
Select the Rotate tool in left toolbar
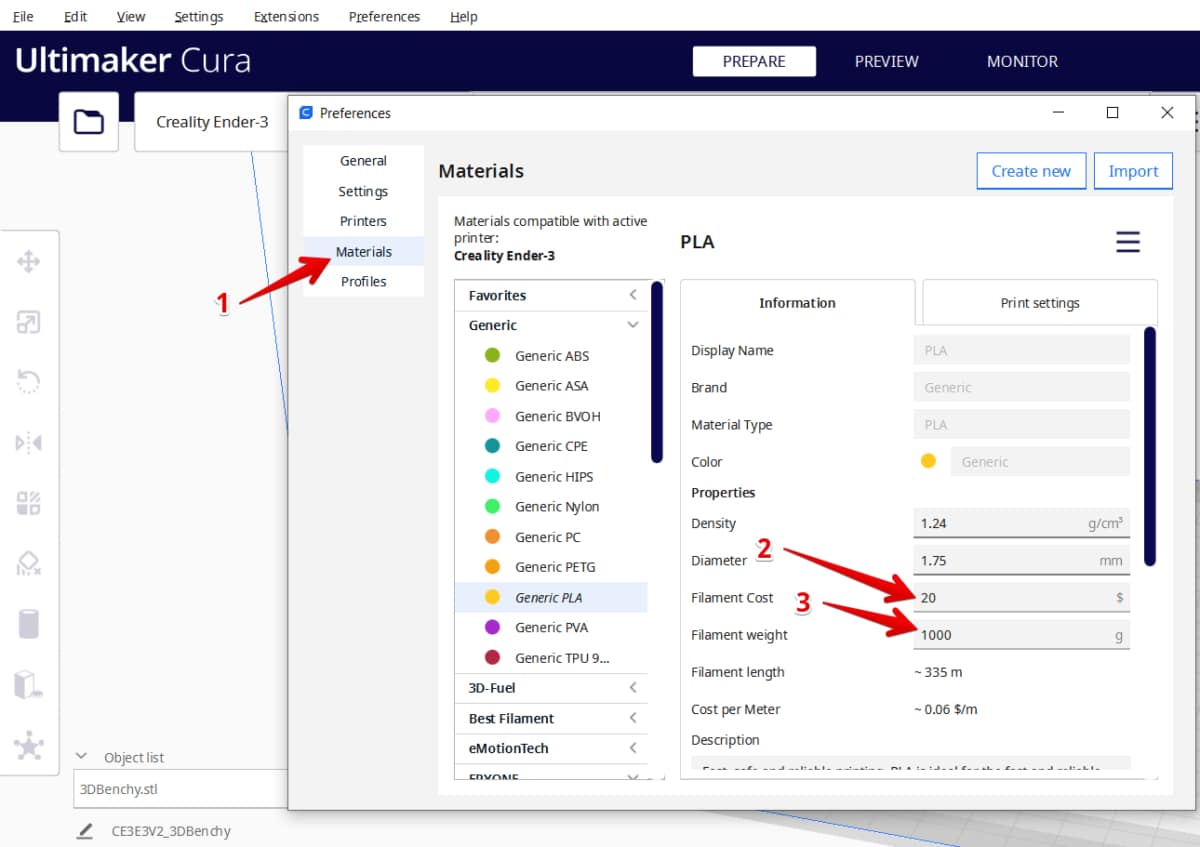click(x=29, y=382)
